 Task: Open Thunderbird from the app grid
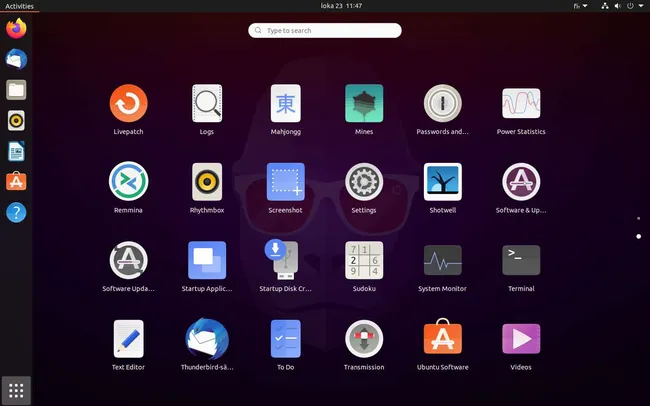click(x=207, y=338)
